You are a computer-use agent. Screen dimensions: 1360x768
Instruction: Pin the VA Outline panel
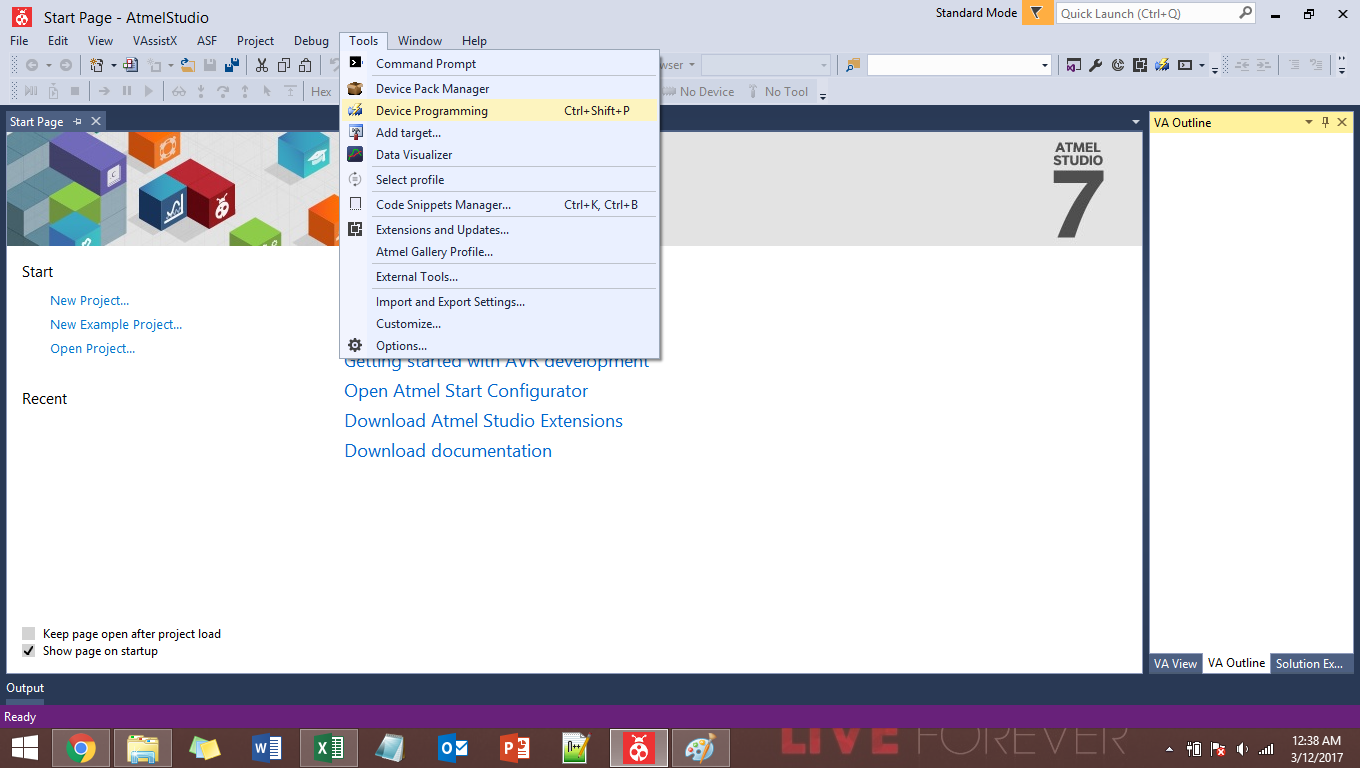[x=1326, y=122]
